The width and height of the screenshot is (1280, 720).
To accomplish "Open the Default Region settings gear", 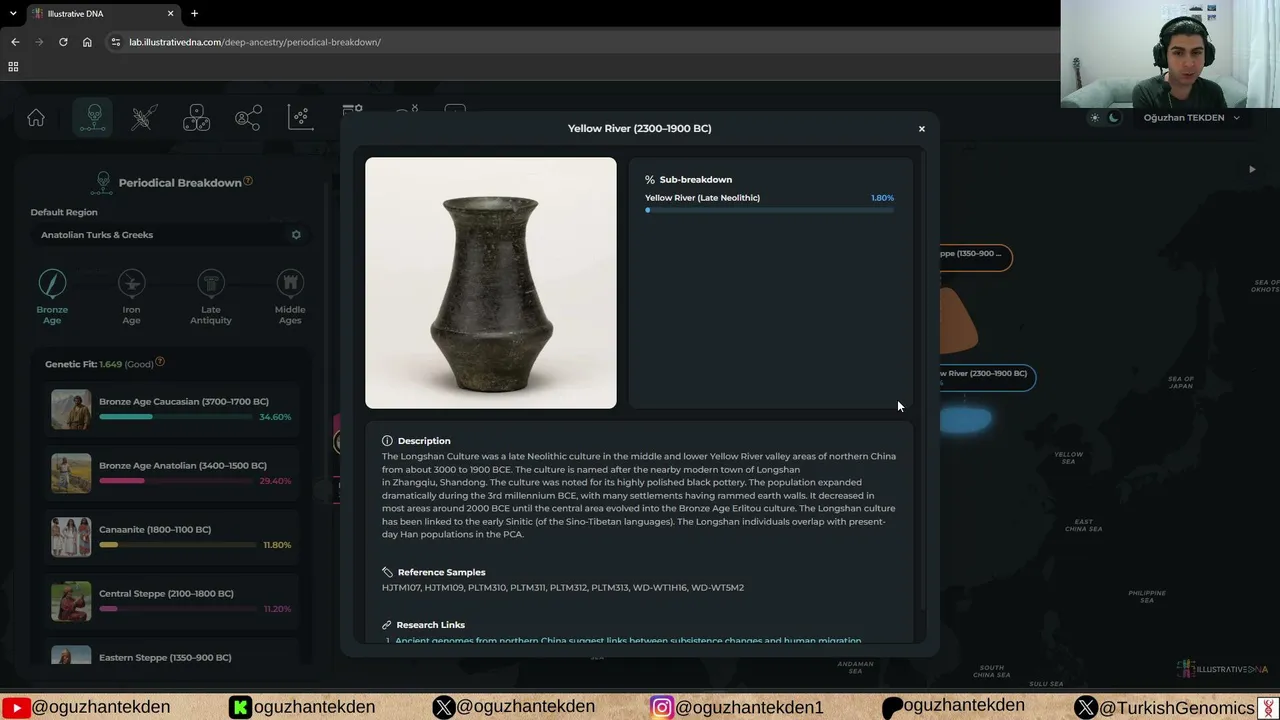I will tap(296, 235).
